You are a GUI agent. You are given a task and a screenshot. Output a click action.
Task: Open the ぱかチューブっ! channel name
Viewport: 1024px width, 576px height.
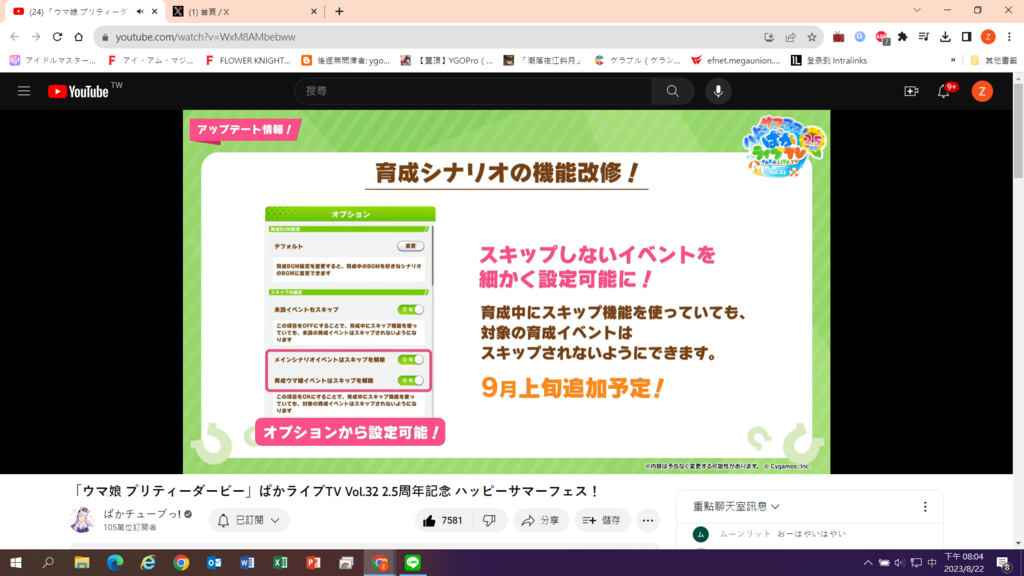tap(142, 514)
